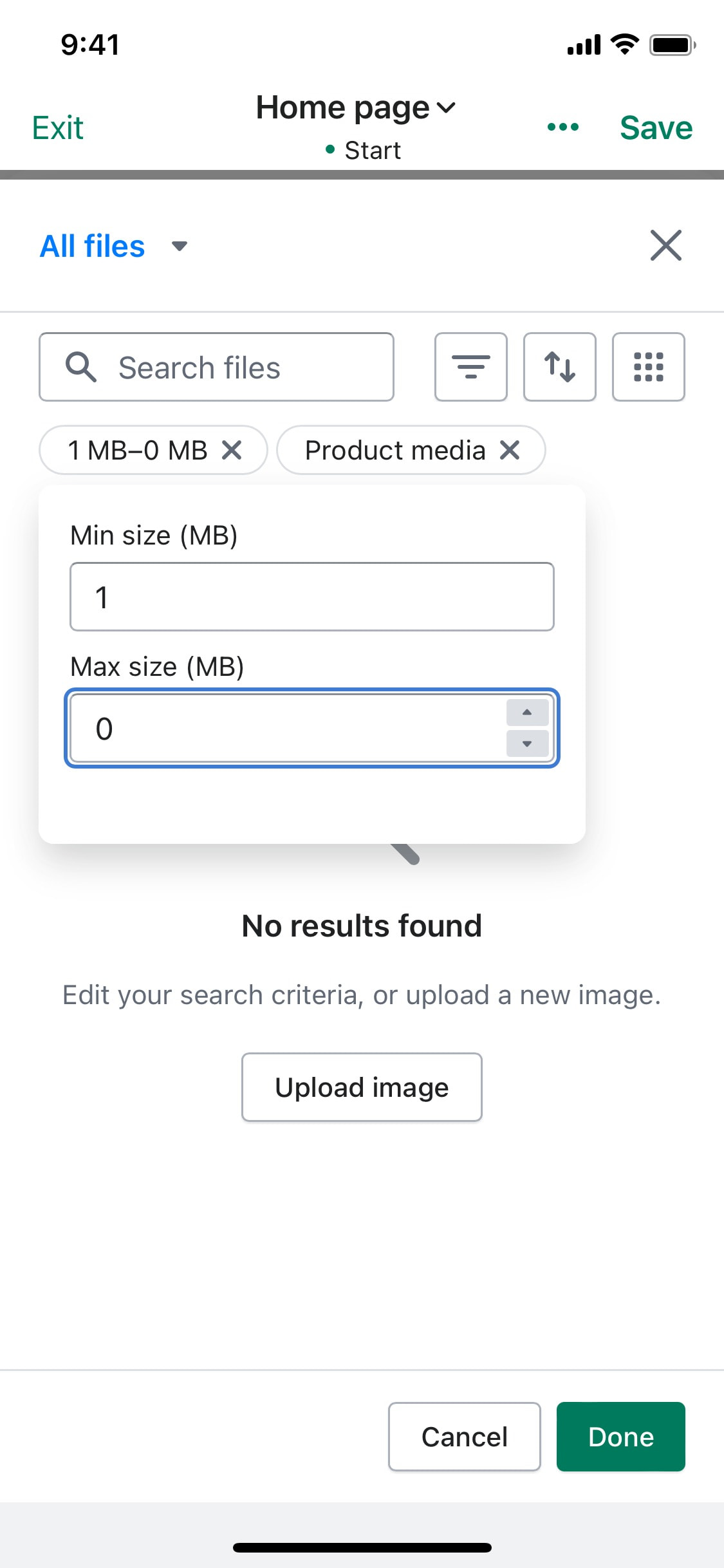Open the filter options icon
Viewport: 724px width, 1568px height.
click(x=470, y=367)
